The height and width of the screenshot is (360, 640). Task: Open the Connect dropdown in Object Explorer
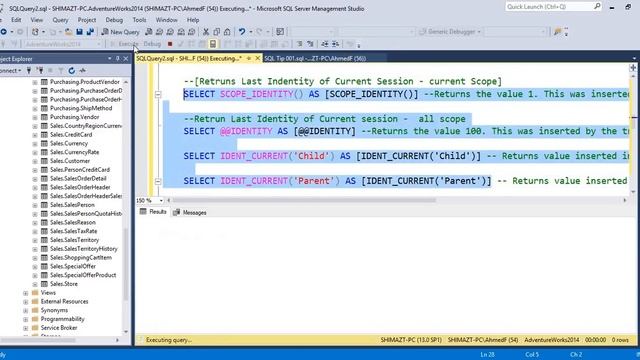[11, 71]
